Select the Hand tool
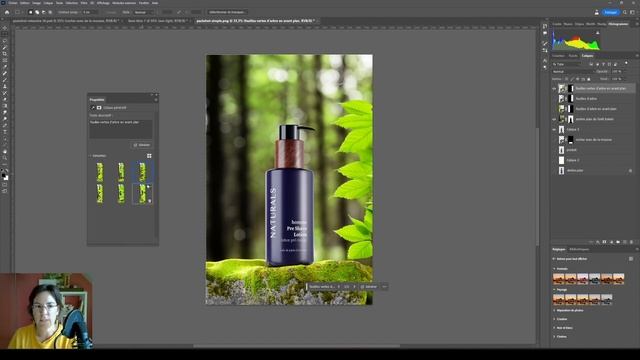The width and height of the screenshot is (640, 360). coord(4,151)
